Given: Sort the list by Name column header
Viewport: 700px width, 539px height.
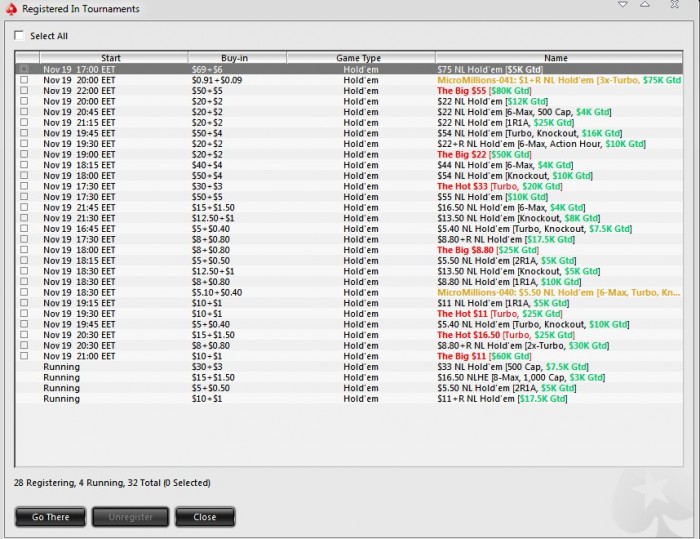Looking at the screenshot, I should [559, 58].
